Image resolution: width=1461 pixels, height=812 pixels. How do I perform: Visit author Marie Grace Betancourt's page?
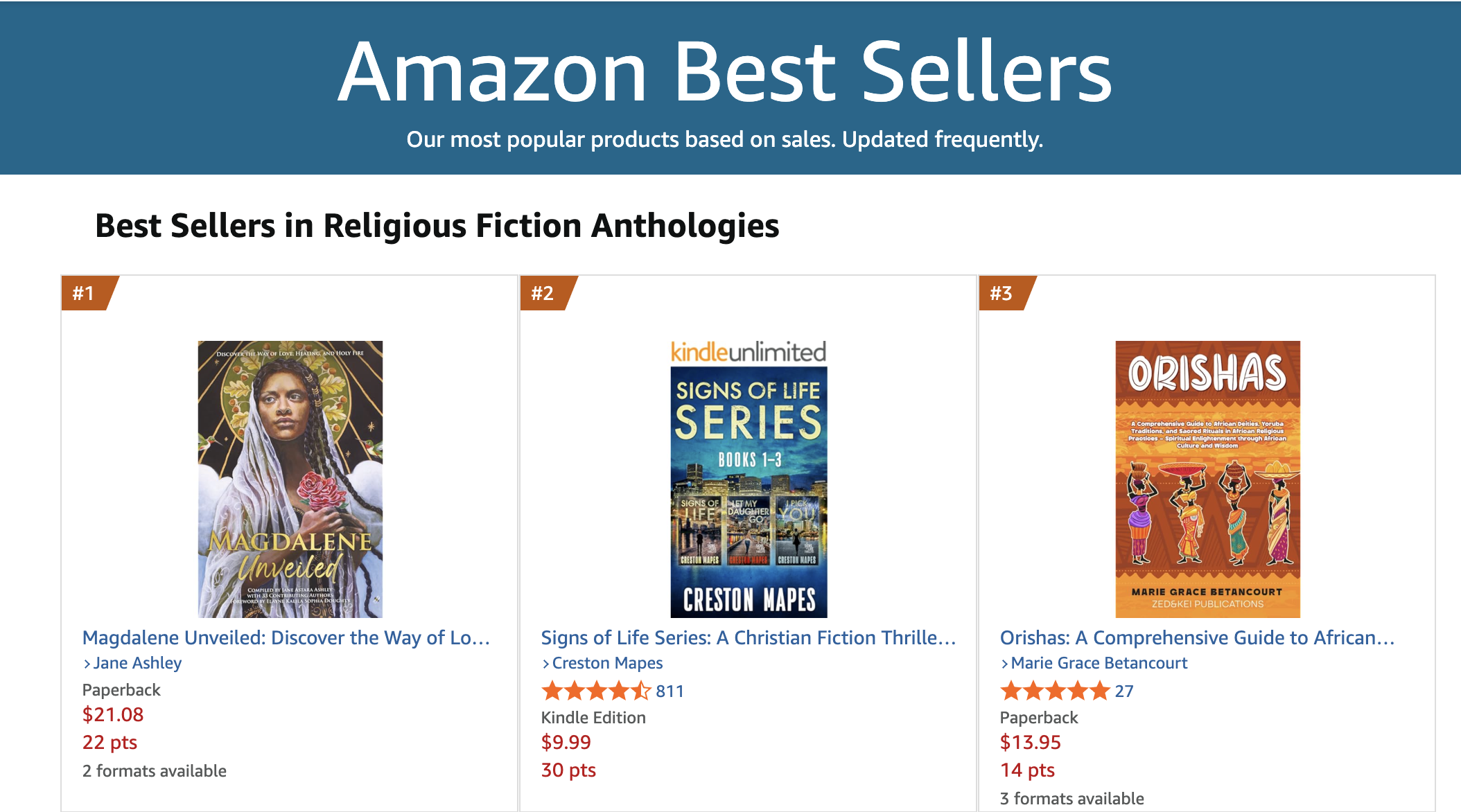(x=1099, y=663)
